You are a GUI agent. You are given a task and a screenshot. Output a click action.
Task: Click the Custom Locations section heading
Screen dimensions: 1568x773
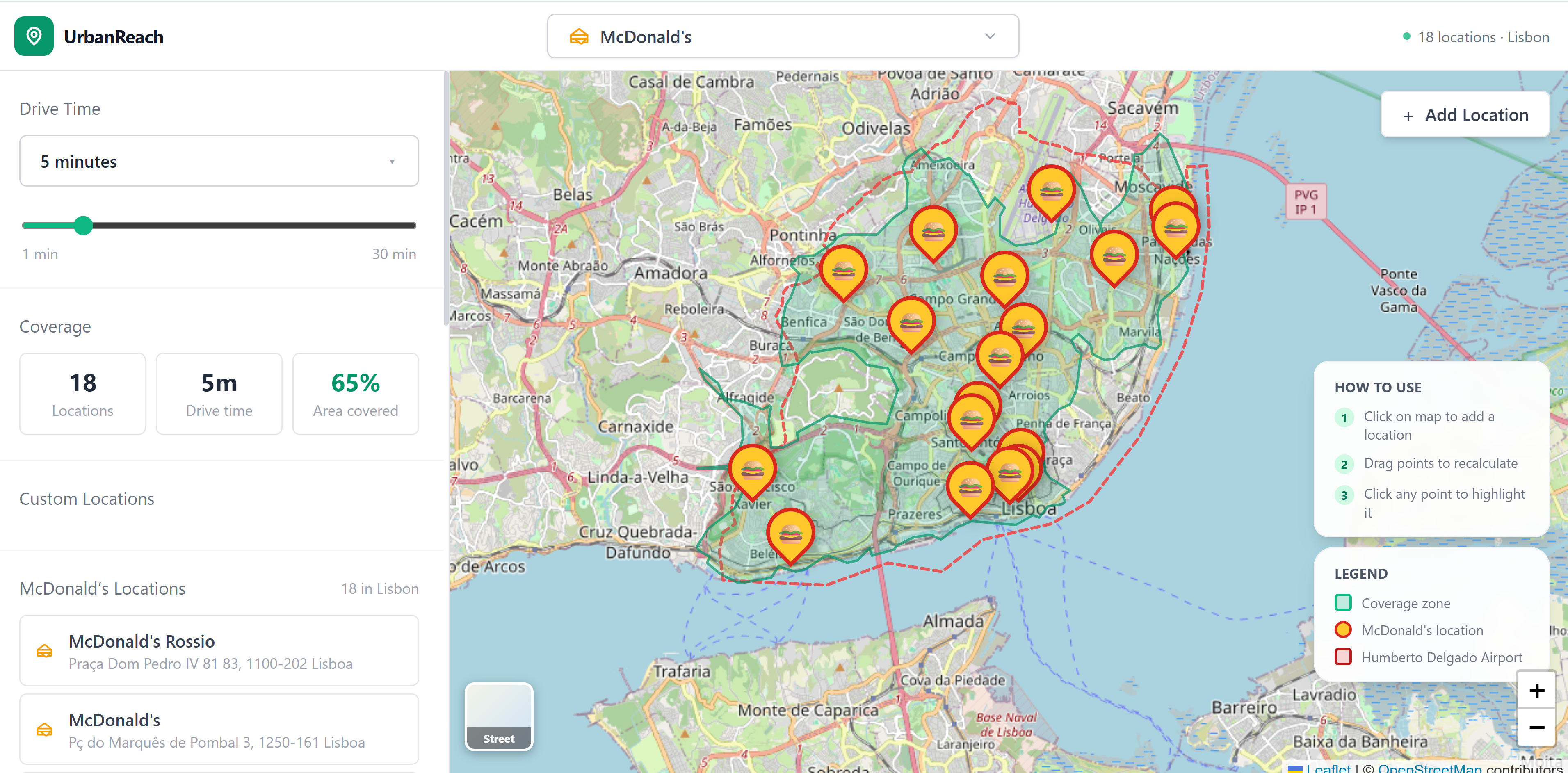pyautogui.click(x=87, y=499)
